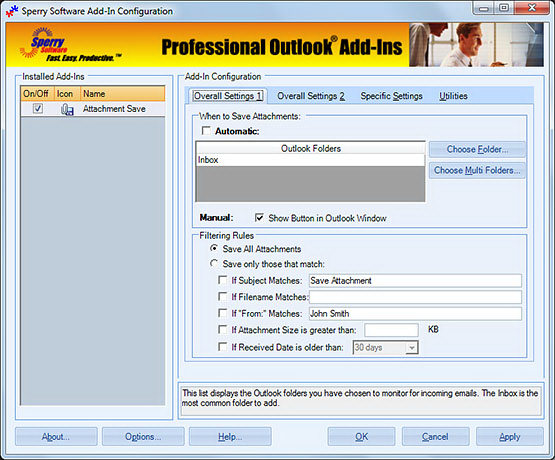555x460 pixels.
Task: Click the Name column header
Action: coord(122,94)
